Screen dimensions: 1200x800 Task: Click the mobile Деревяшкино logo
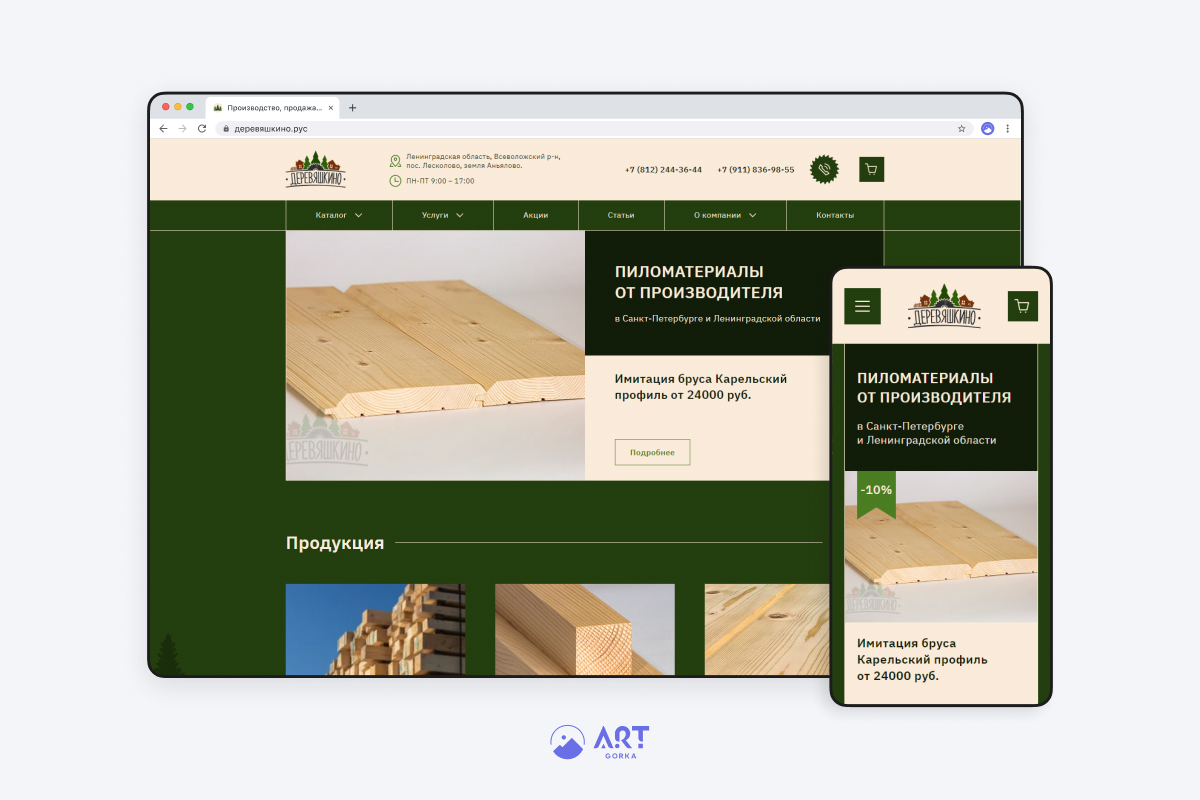click(x=944, y=306)
